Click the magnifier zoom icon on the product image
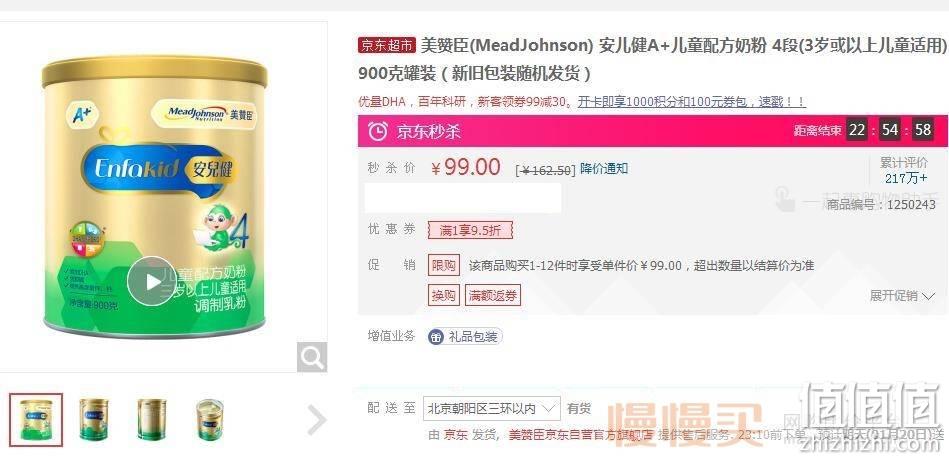This screenshot has height=461, width=949. [x=312, y=358]
